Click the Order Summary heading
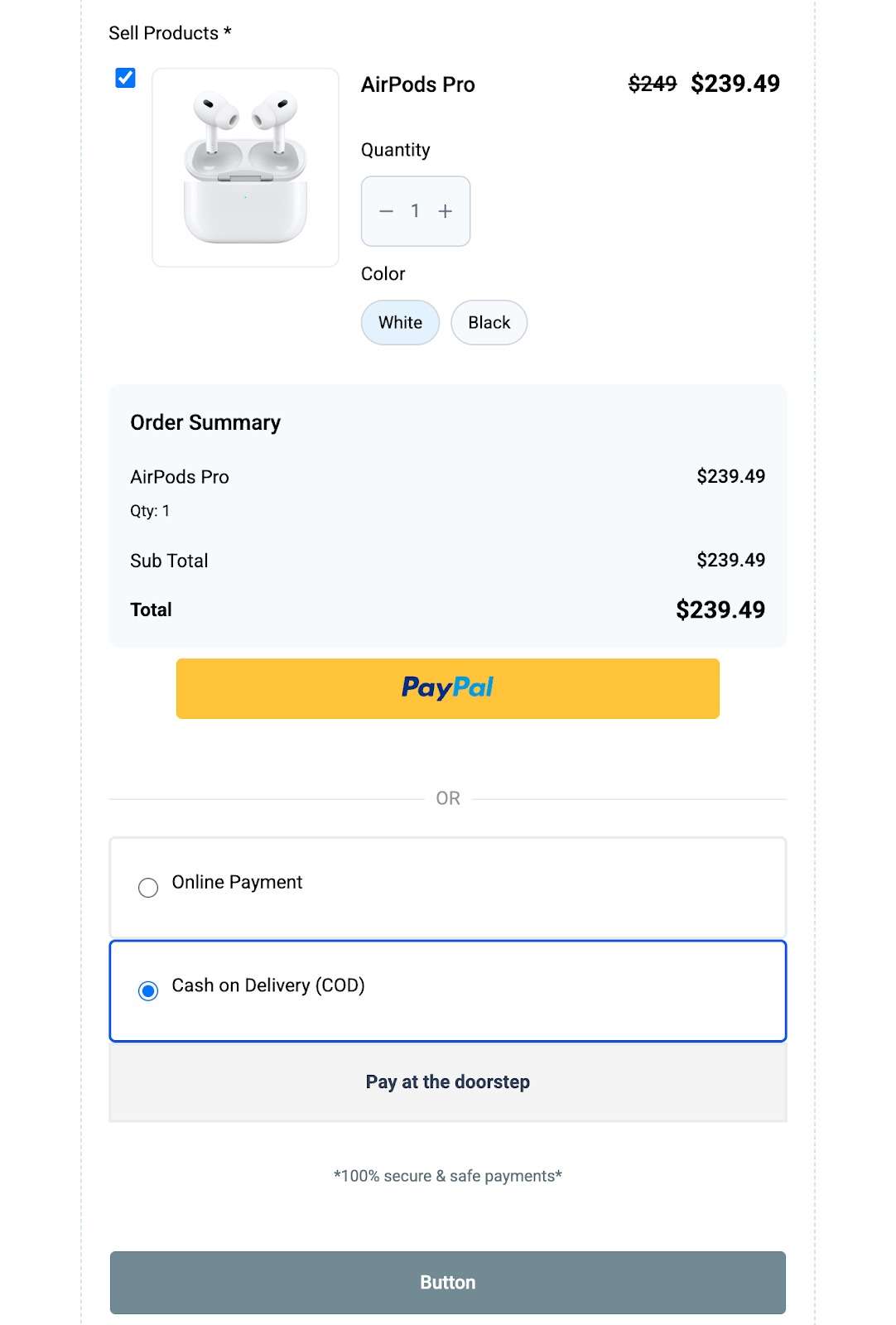Viewport: 896px width, 1325px height. tap(205, 423)
